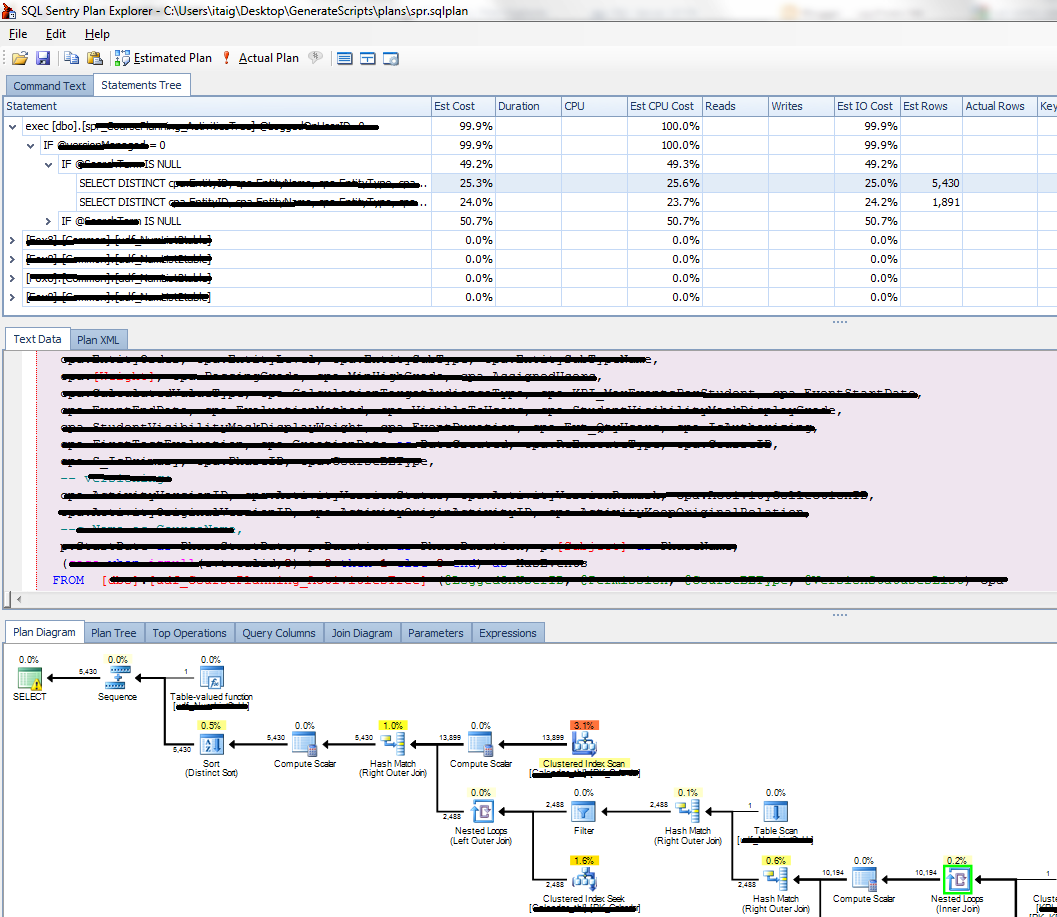
Task: Sort by Est CPU Cost column header
Action: coord(665,106)
